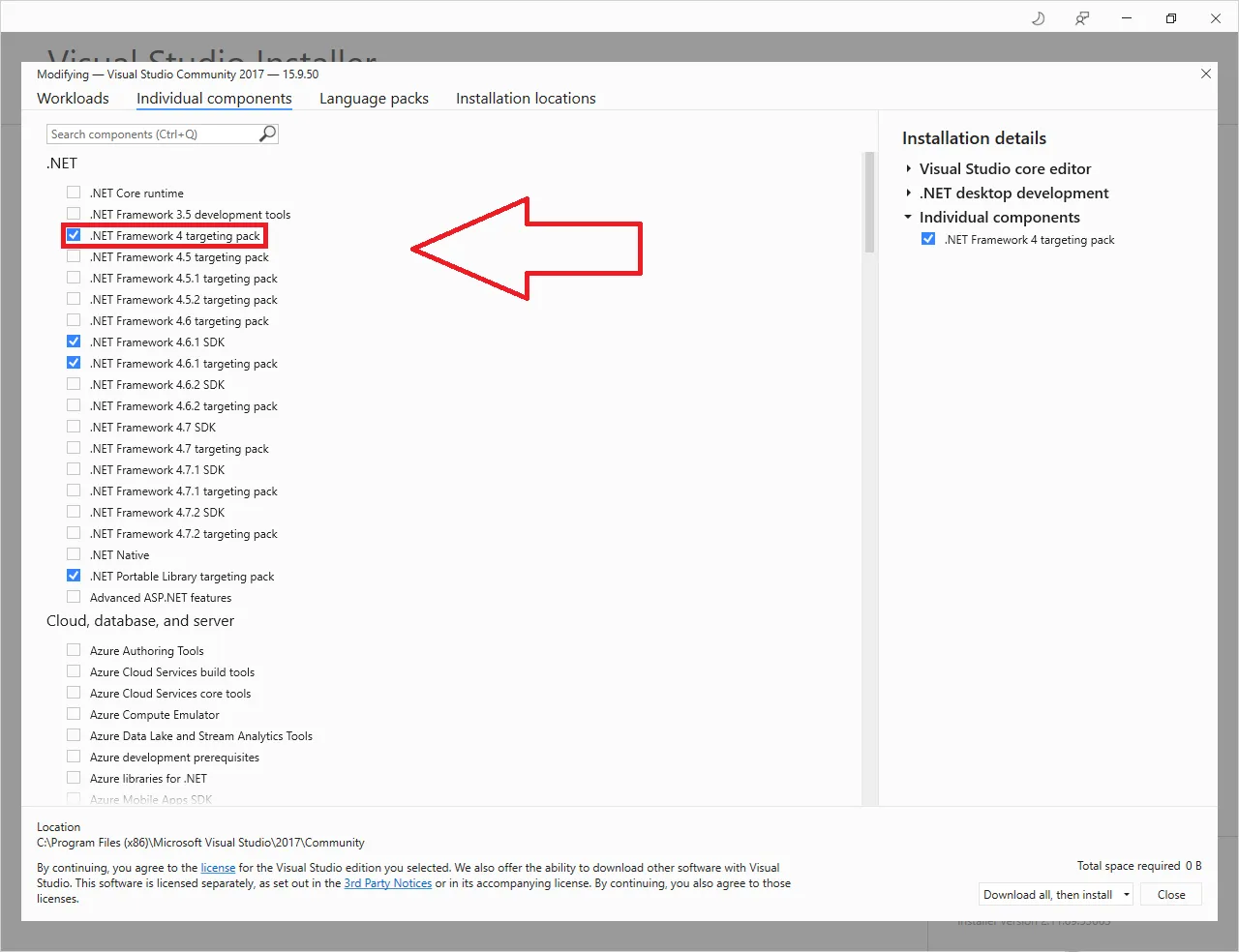Expand Visual Studio core editor details
The height and width of the screenshot is (952, 1239).
908,168
